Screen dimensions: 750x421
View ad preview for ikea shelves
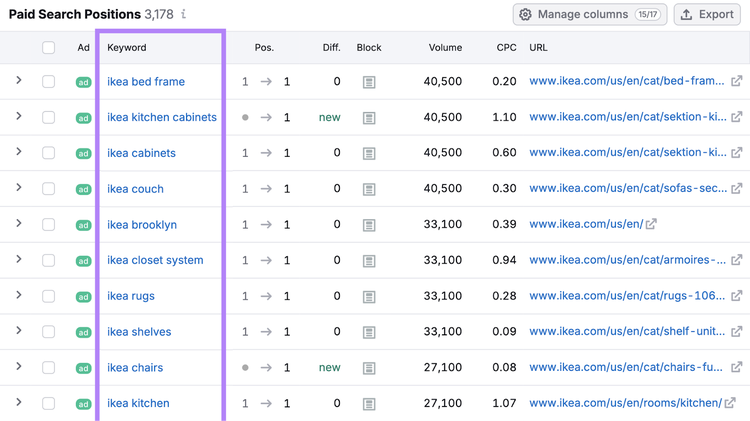coord(83,332)
